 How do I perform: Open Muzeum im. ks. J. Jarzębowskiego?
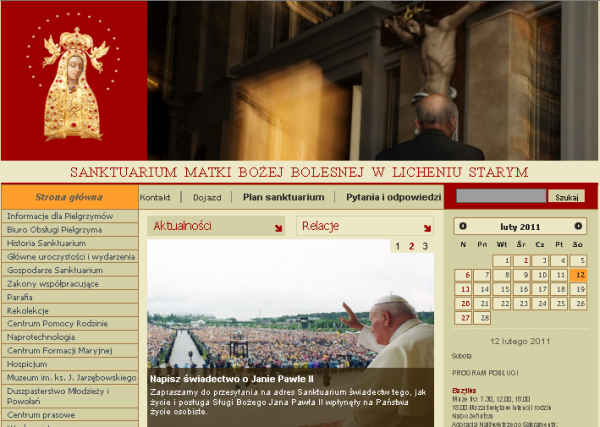pos(70,378)
